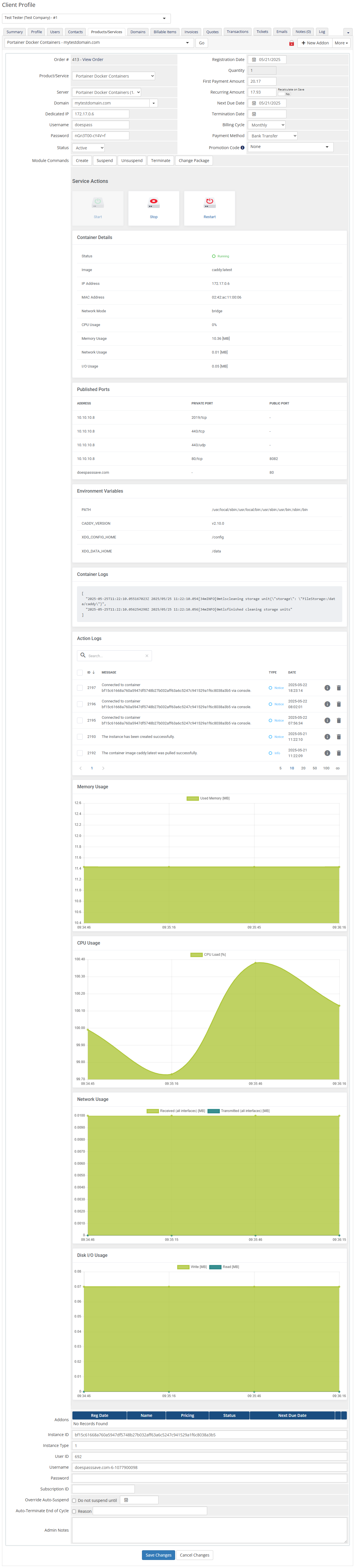This screenshot has height=1568, width=354.
Task: Click the Suspend module command
Action: 105,161
